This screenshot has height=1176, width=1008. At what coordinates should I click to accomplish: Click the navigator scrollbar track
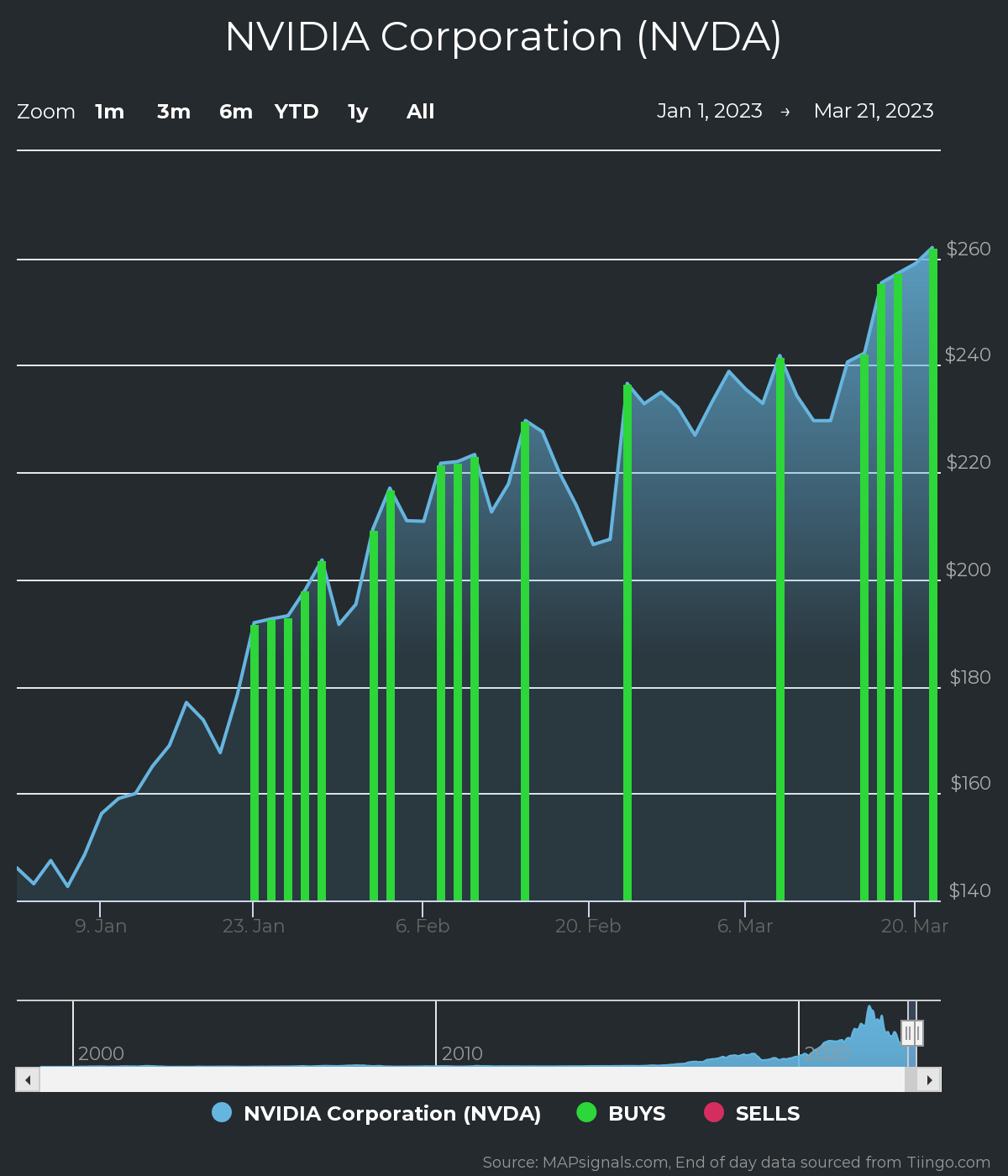(x=470, y=1079)
